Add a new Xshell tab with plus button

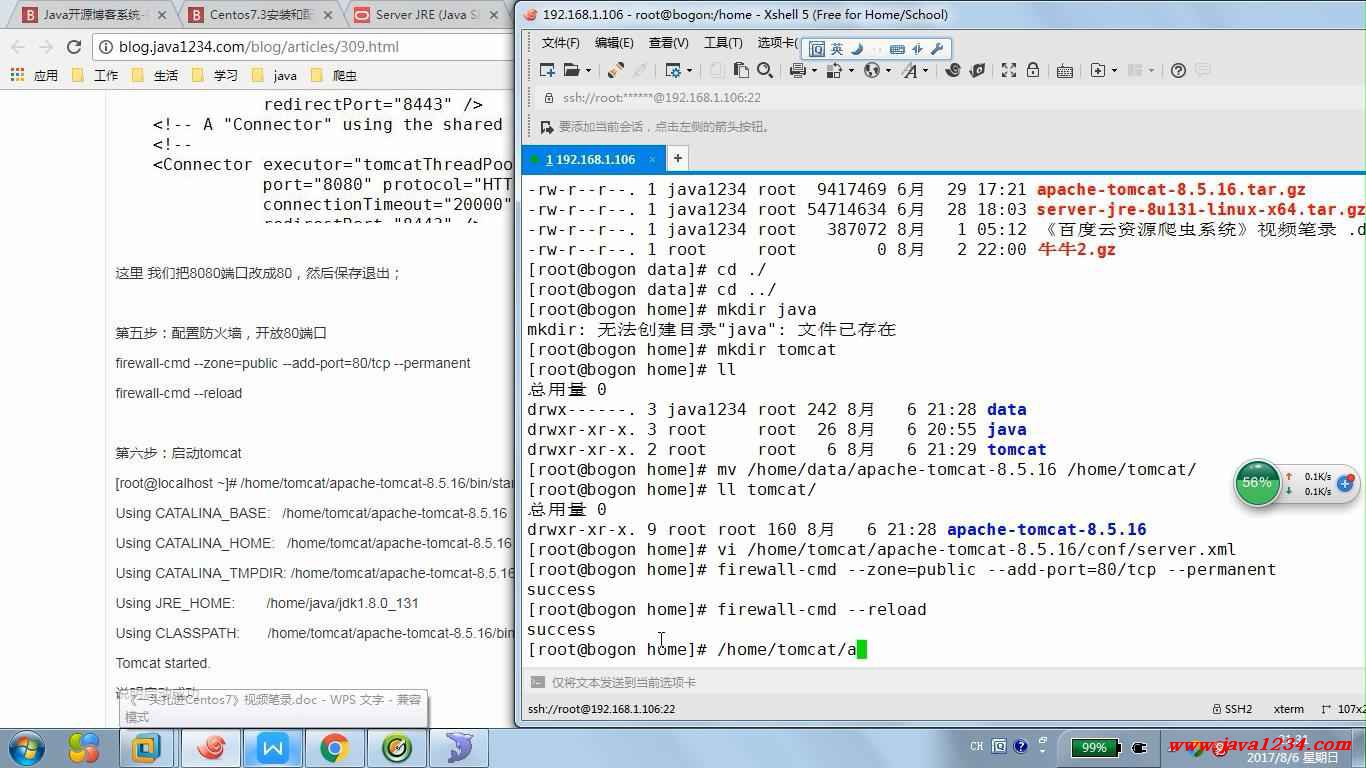tap(677, 158)
